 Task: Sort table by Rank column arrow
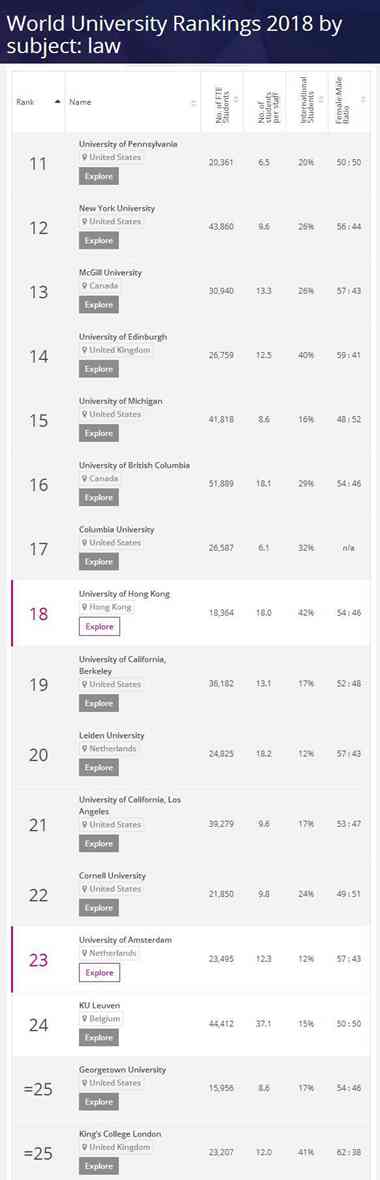coord(57,102)
